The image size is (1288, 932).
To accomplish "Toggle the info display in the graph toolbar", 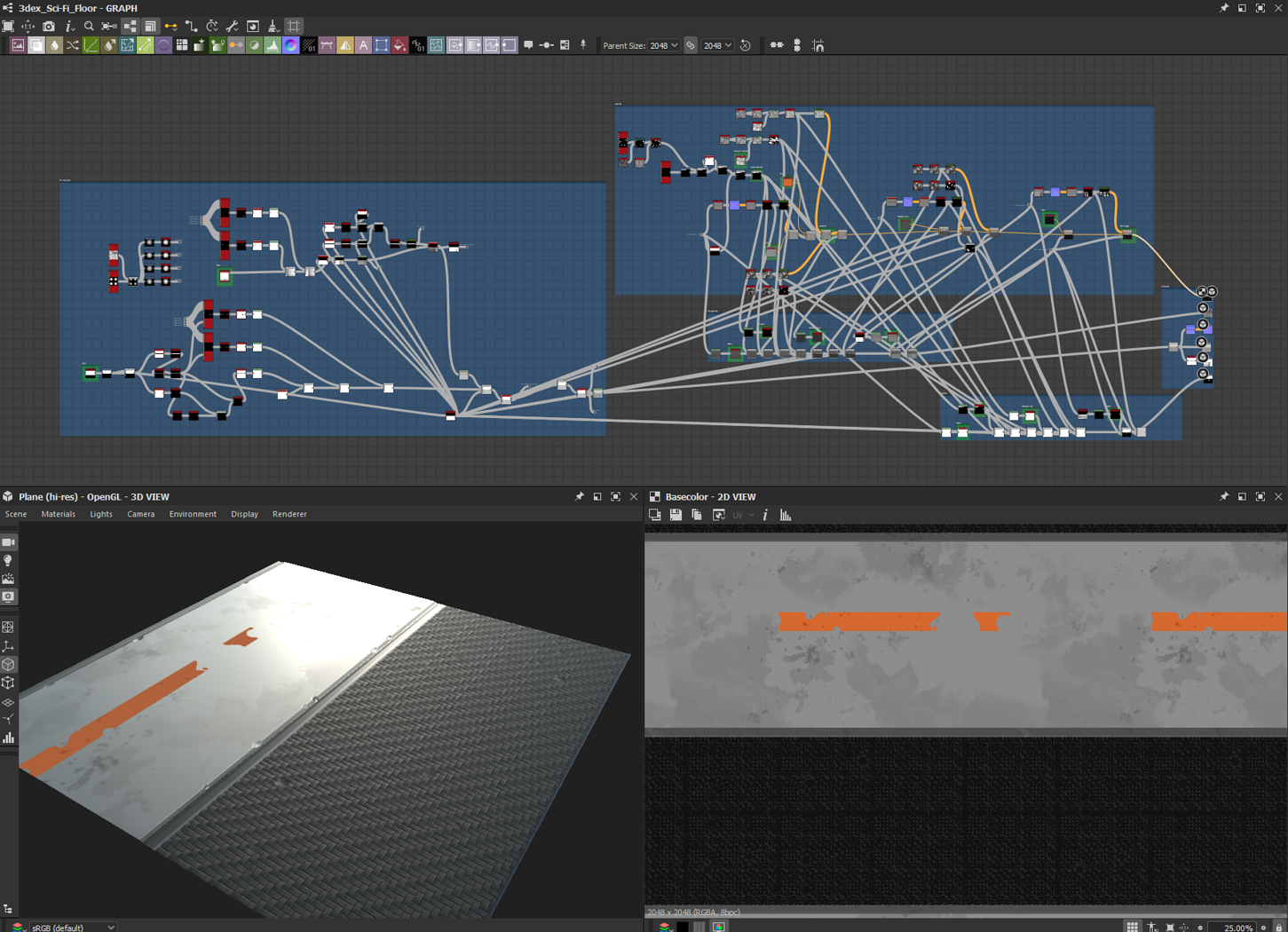I will click(69, 27).
